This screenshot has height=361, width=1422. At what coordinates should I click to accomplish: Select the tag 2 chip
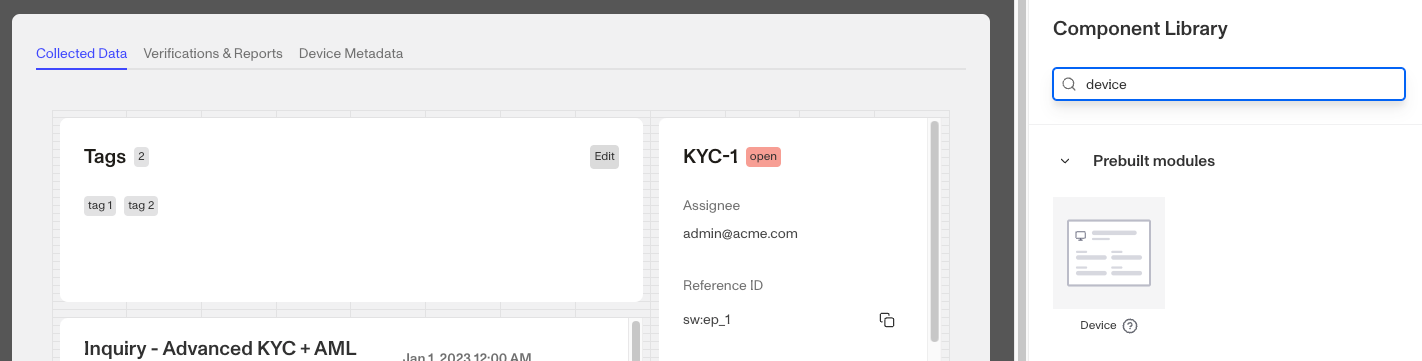pos(141,206)
